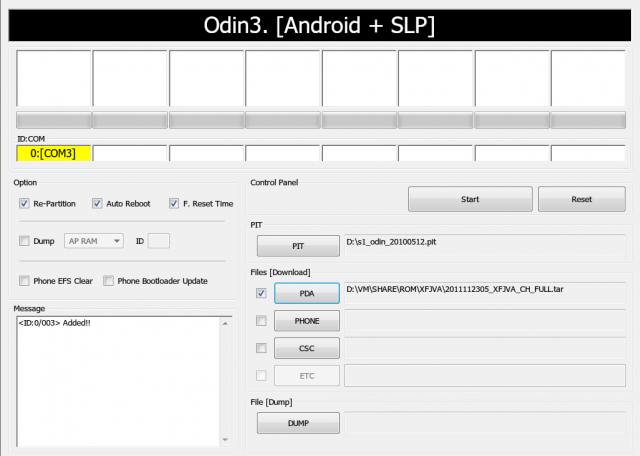This screenshot has height=456, width=640.
Task: Check the Dump checkbox
Action: [x=24, y=241]
